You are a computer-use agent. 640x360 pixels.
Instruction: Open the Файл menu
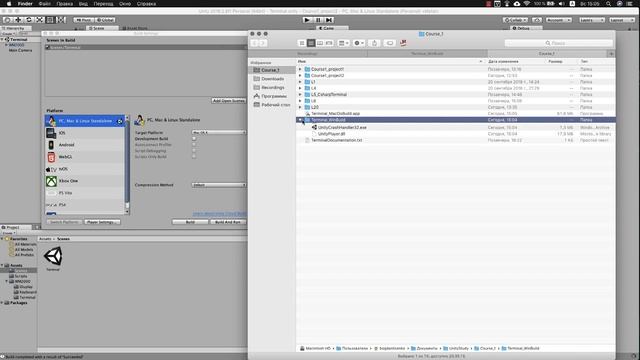[x=44, y=4]
